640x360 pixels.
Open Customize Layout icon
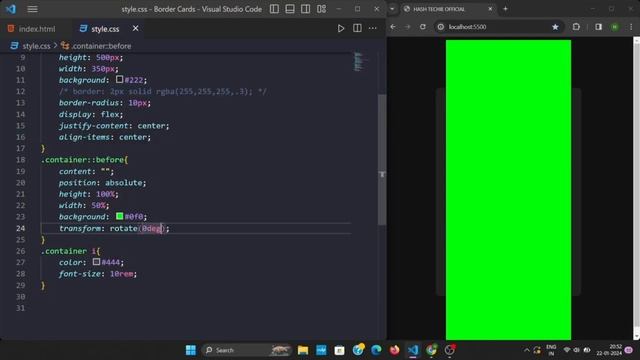pos(321,9)
